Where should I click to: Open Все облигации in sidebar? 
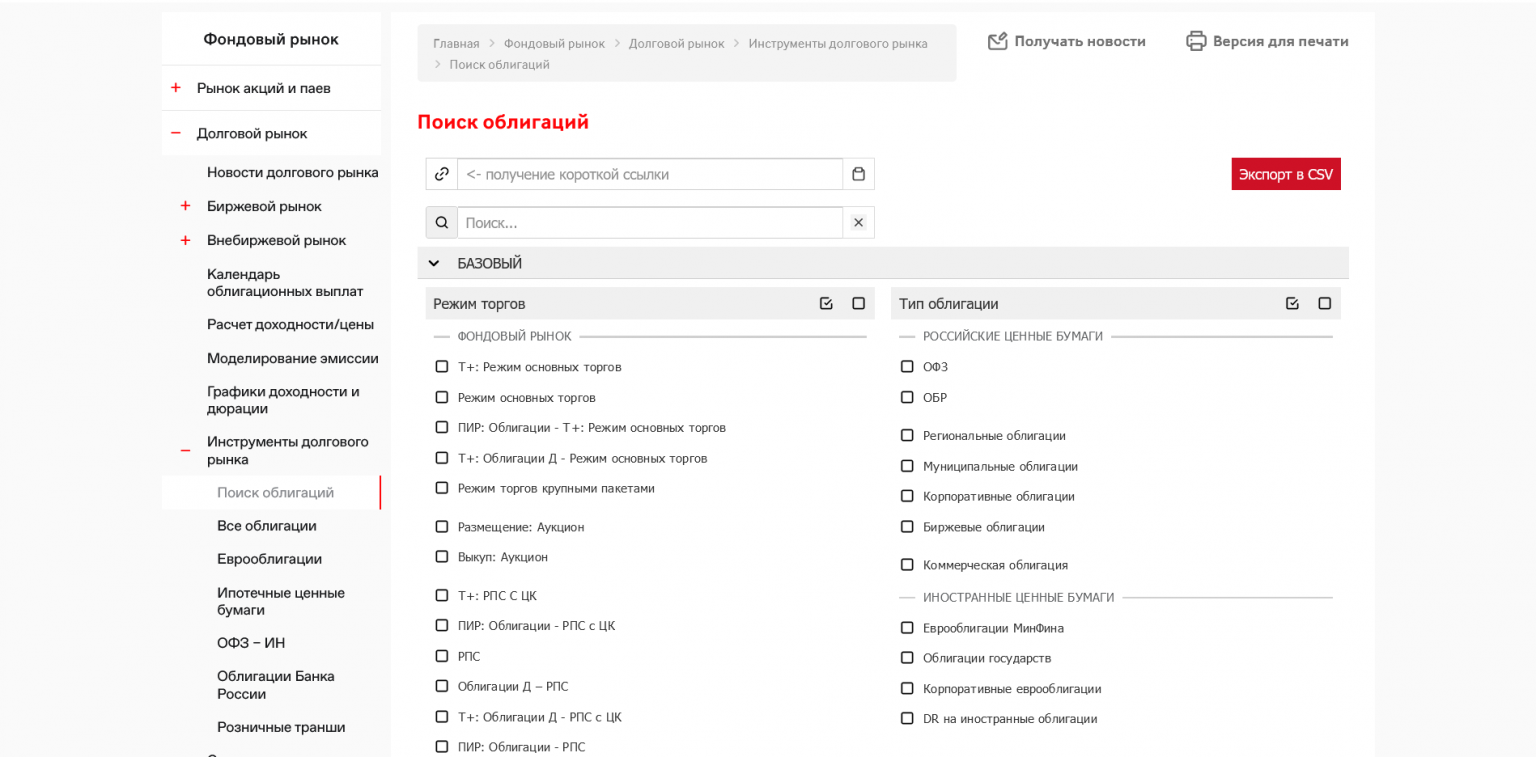267,526
